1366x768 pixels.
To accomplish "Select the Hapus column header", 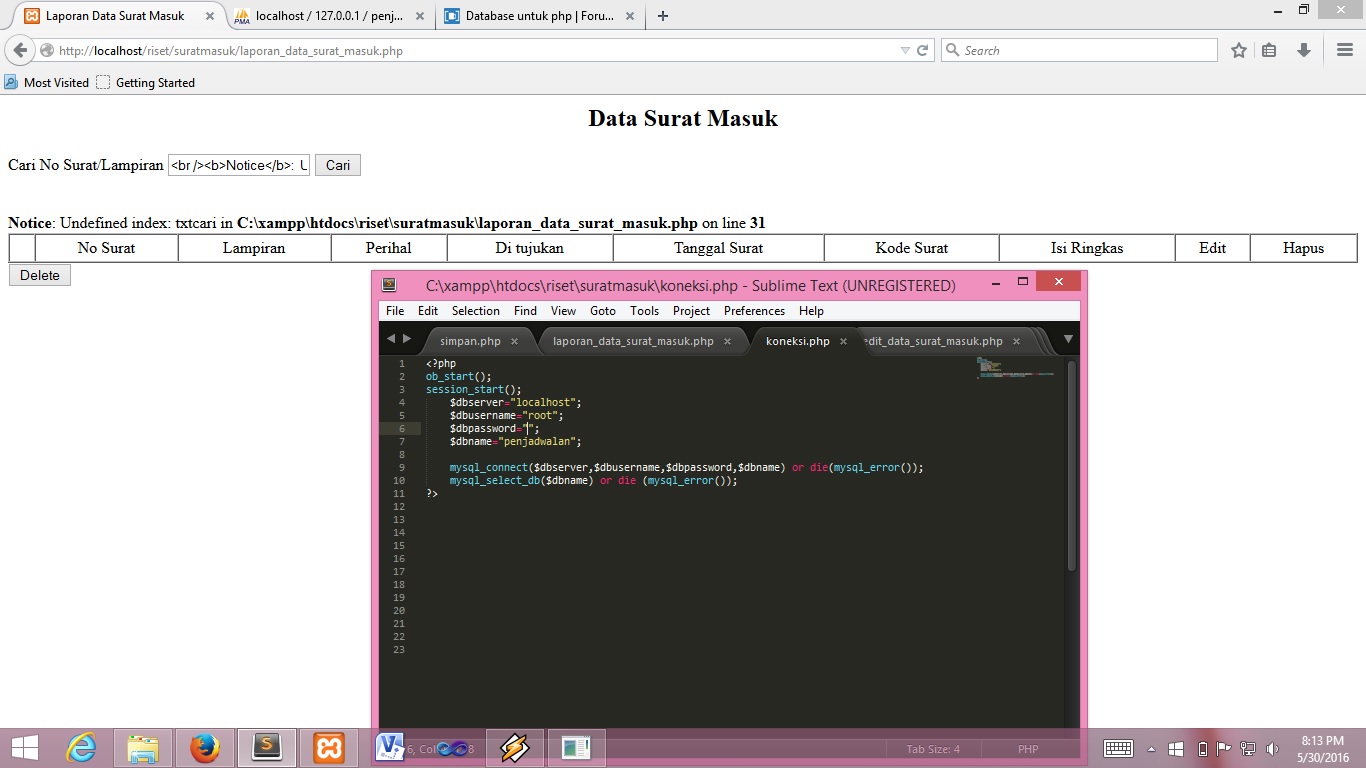I will pyautogui.click(x=1303, y=248).
